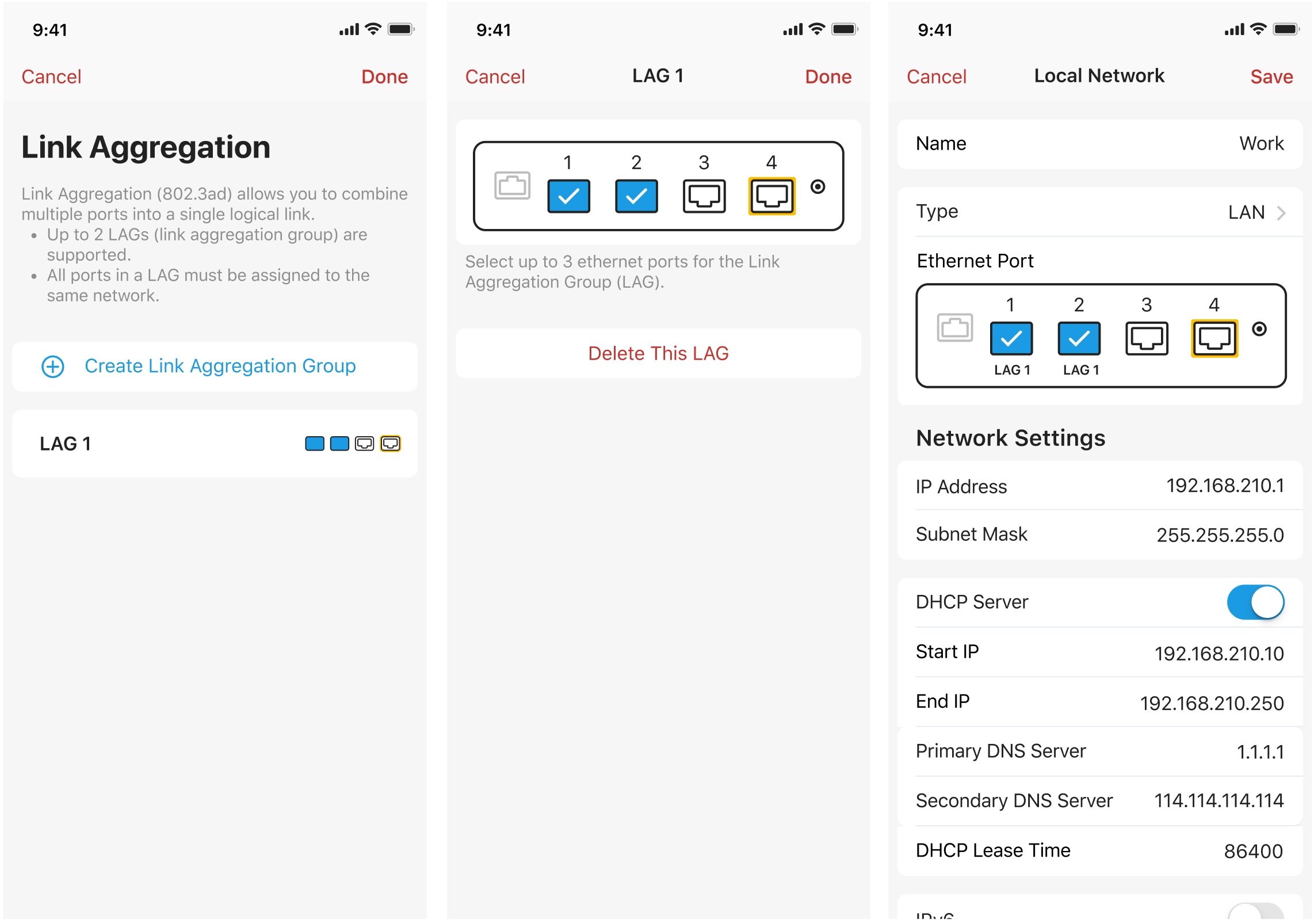The image size is (1314, 924).
Task: Click 'Select up to 3 ethernet ports' hint text
Action: click(x=622, y=272)
